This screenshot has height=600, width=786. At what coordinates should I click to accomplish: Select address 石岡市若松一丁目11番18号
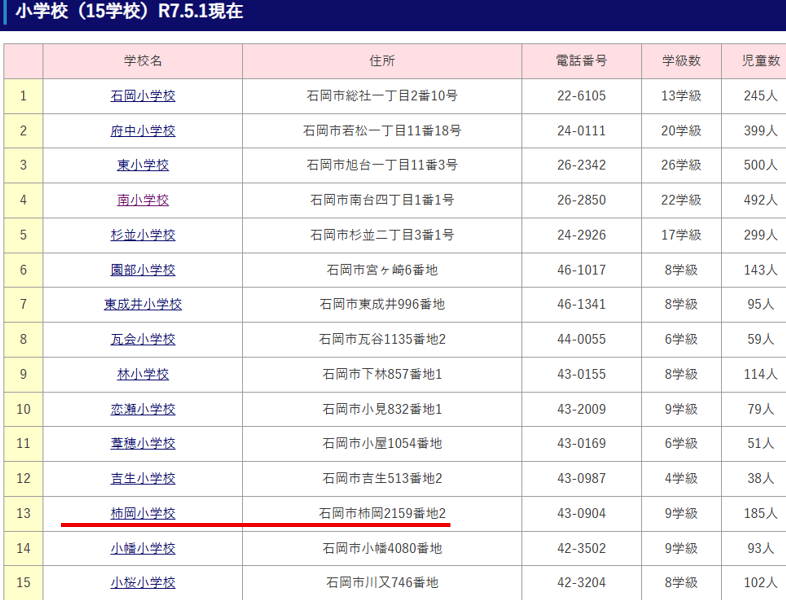tap(382, 131)
